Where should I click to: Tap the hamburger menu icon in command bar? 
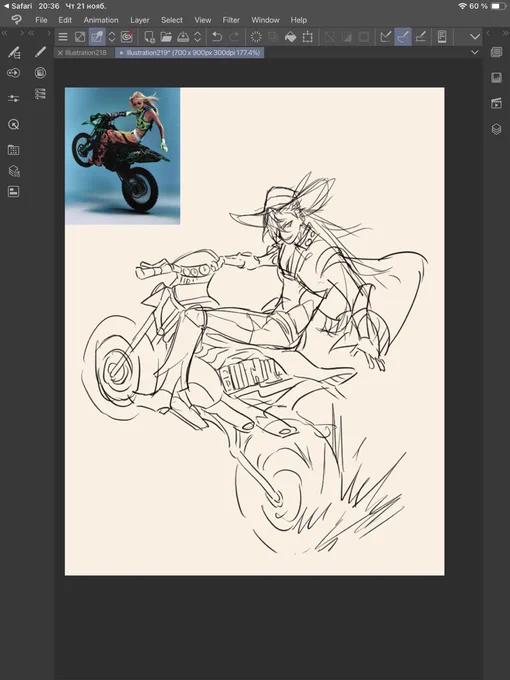tap(63, 37)
